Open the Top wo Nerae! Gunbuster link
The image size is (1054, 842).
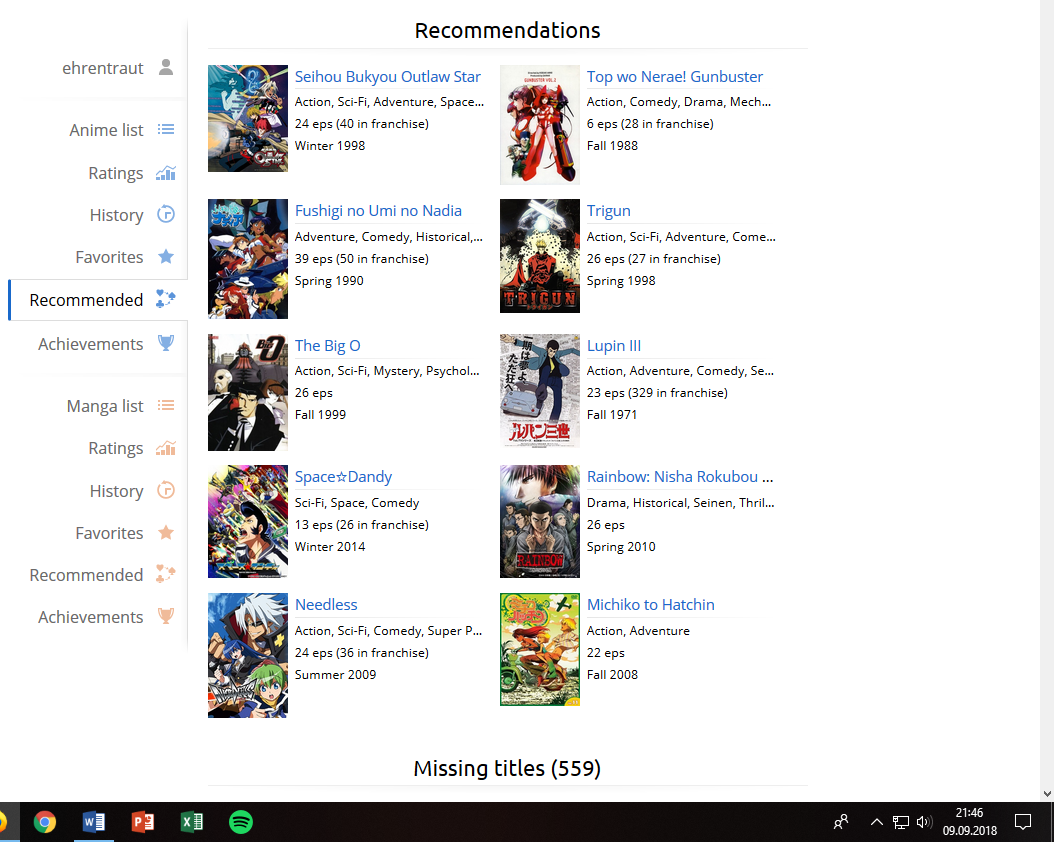pos(675,77)
